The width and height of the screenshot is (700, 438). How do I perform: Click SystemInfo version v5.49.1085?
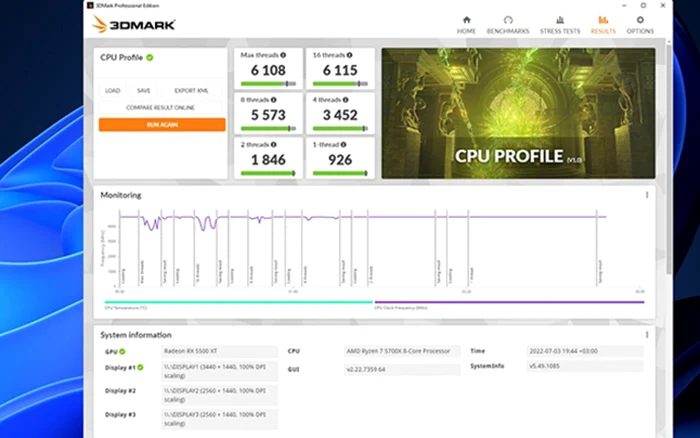click(x=585, y=366)
